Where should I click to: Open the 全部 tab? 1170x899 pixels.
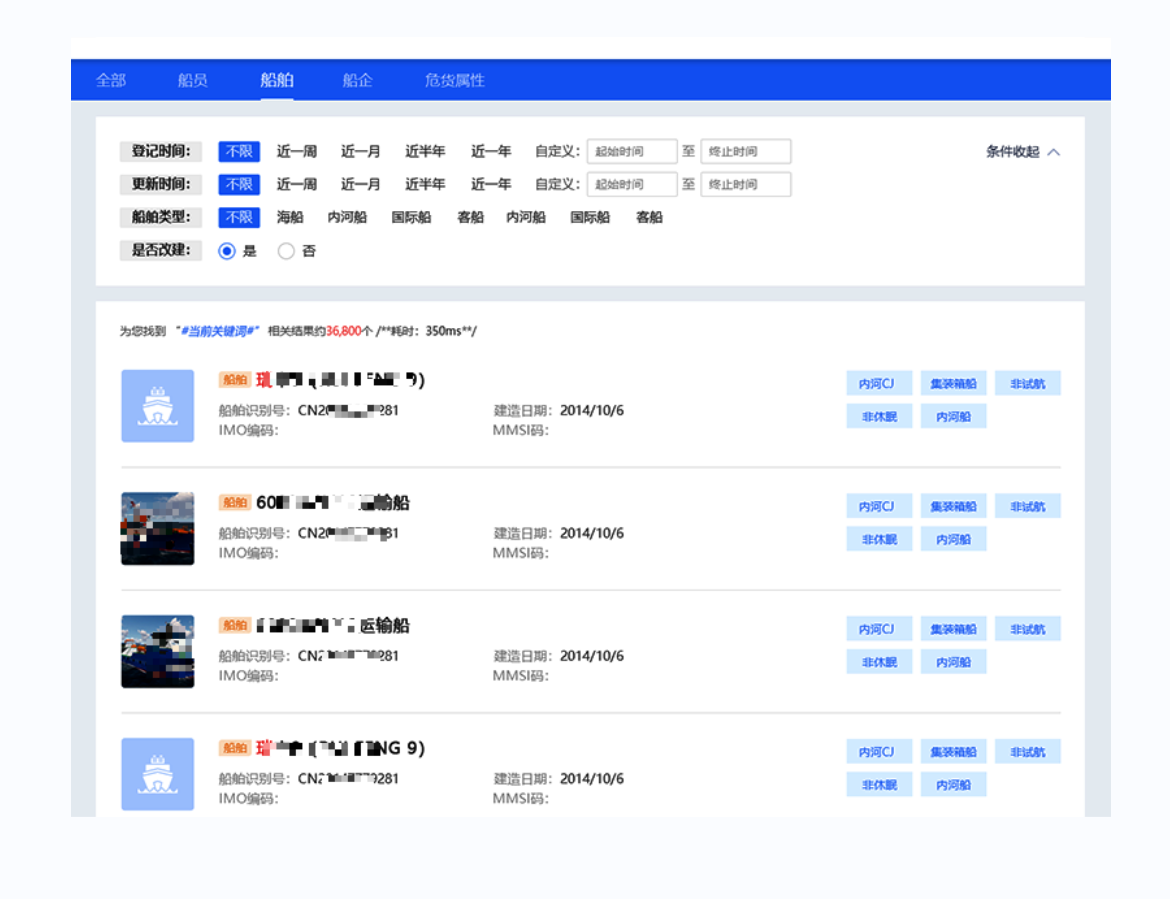111,81
